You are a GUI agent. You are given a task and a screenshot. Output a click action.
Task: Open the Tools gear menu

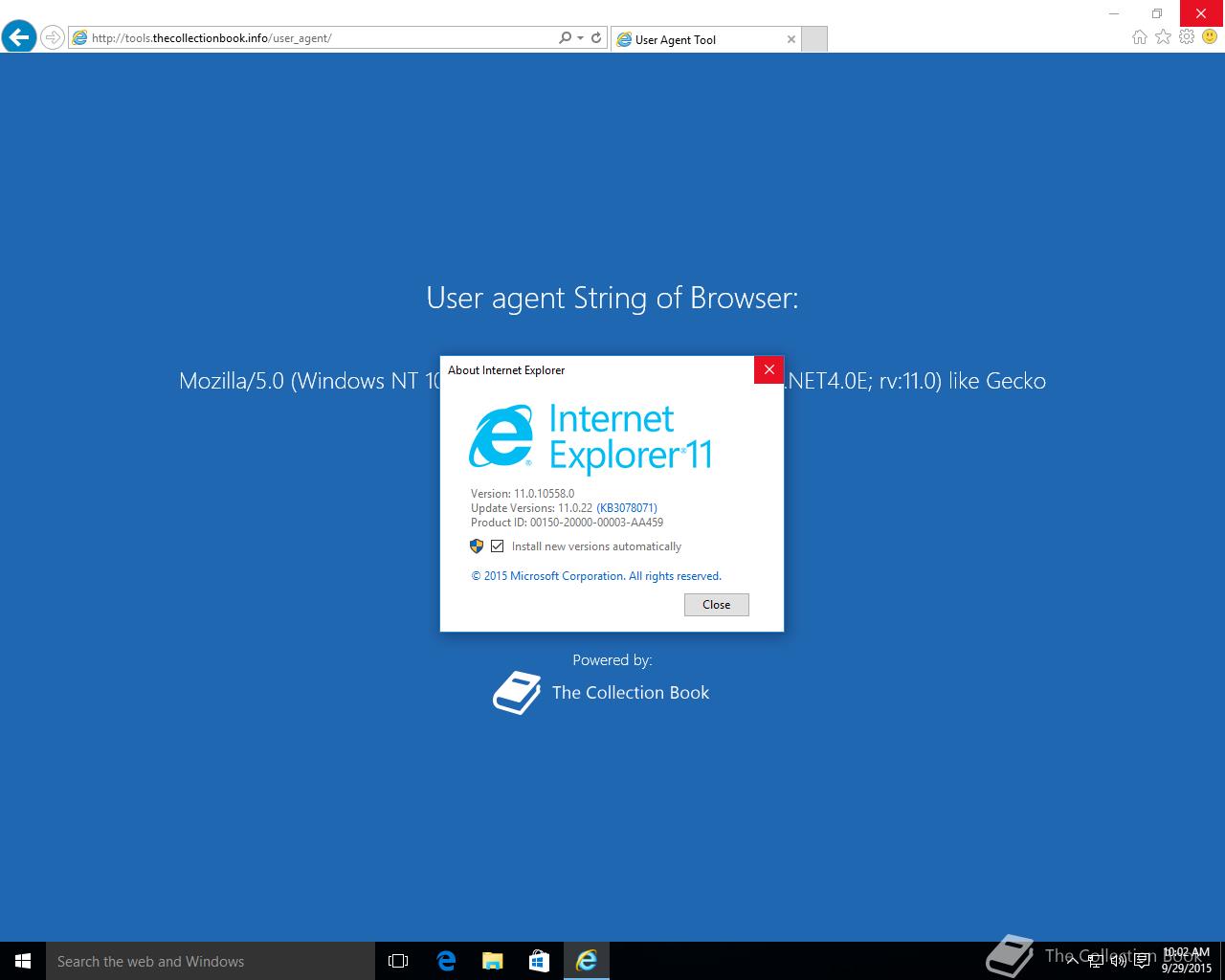(x=1187, y=37)
